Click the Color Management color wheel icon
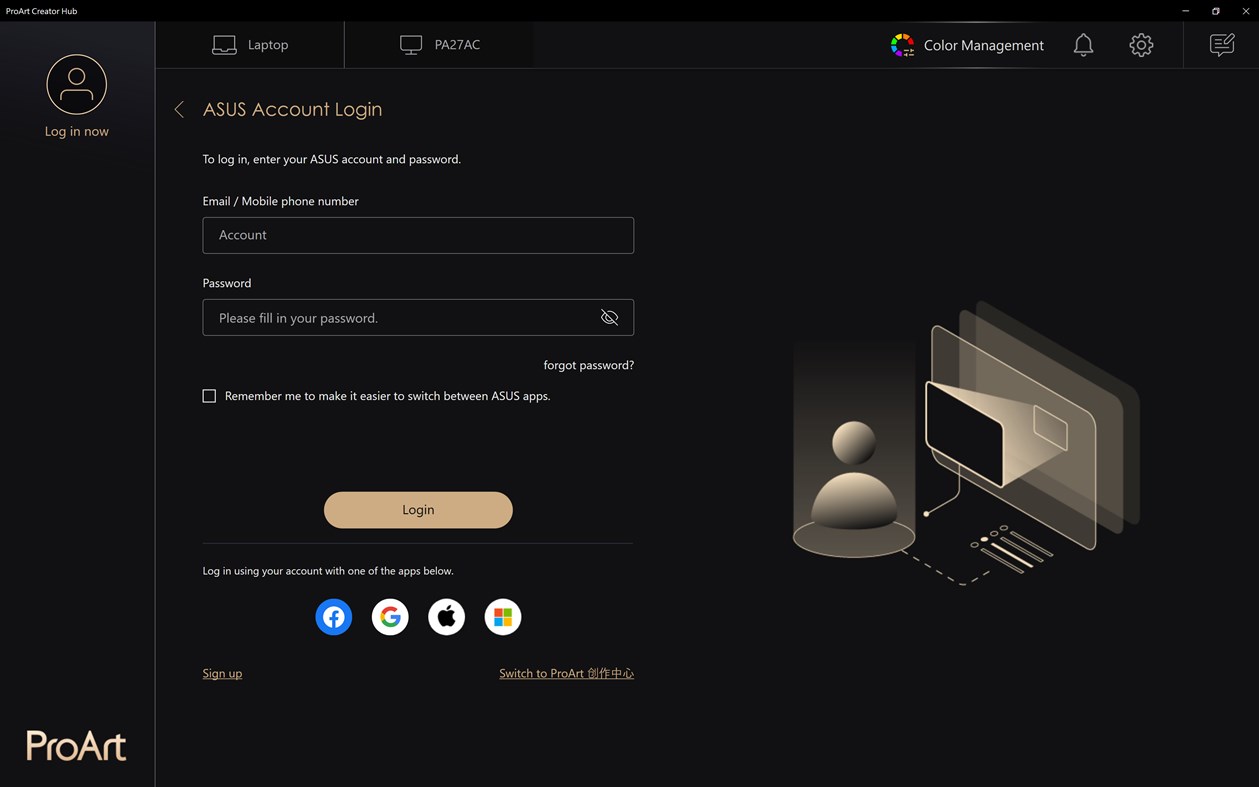Image resolution: width=1259 pixels, height=787 pixels. (x=902, y=45)
